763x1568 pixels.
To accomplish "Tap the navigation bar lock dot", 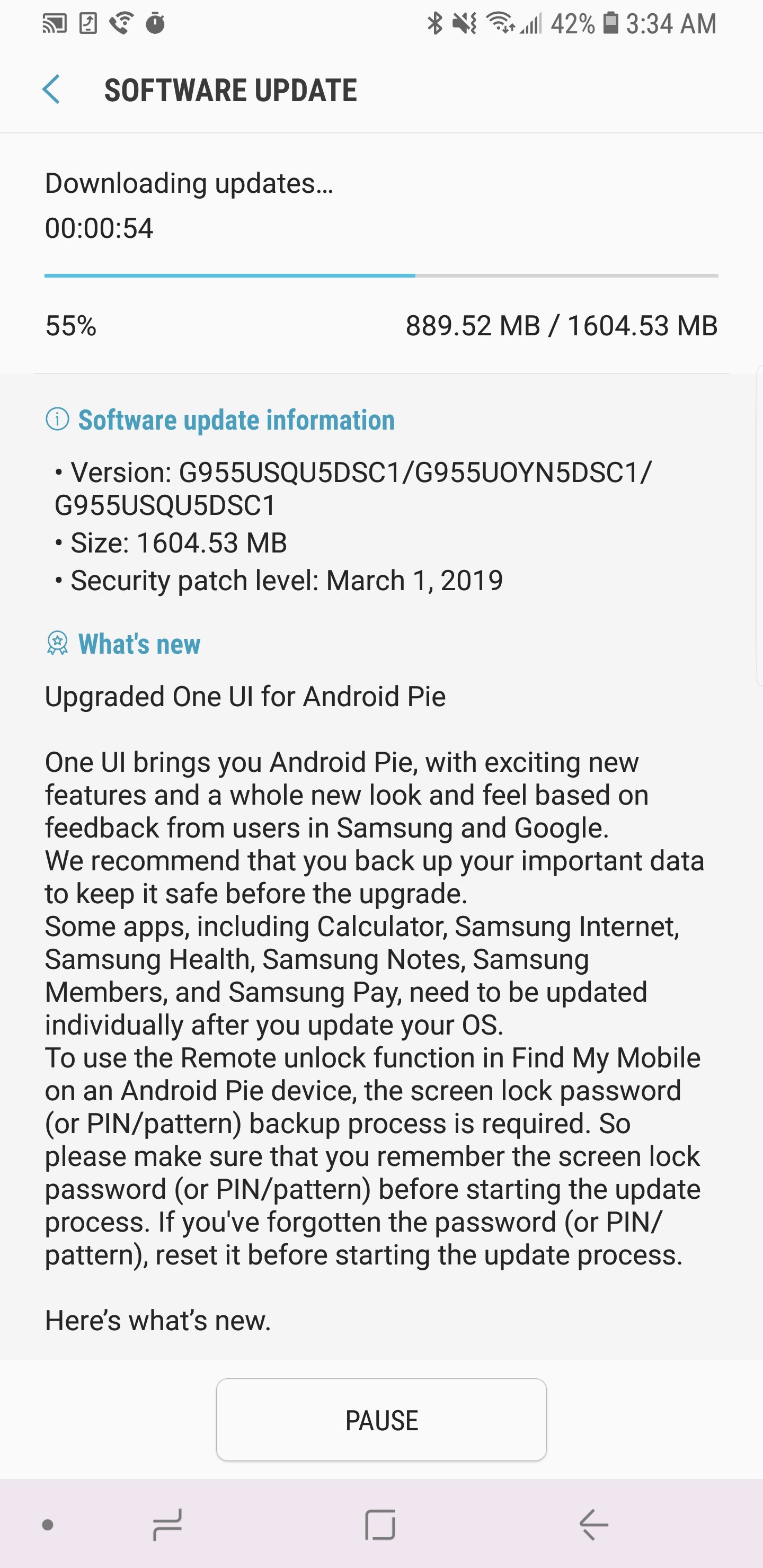I will coord(48,1525).
